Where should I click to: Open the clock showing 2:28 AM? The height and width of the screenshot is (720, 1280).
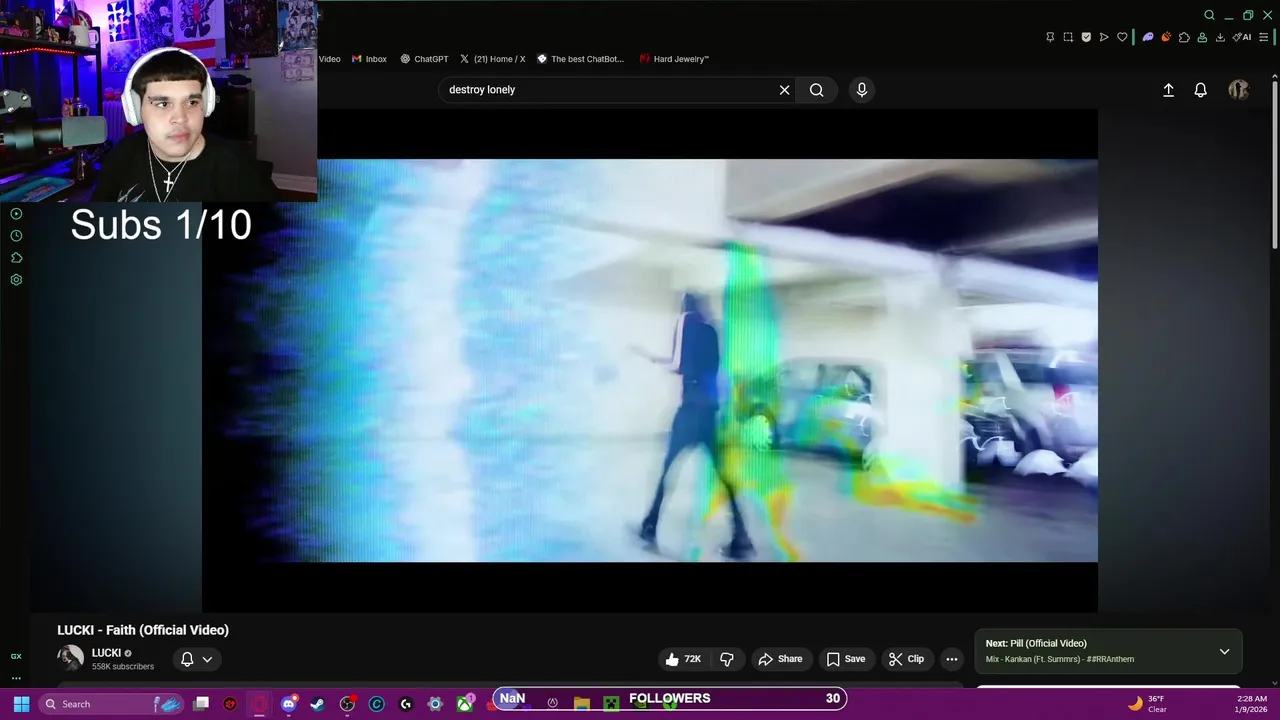coord(1252,704)
